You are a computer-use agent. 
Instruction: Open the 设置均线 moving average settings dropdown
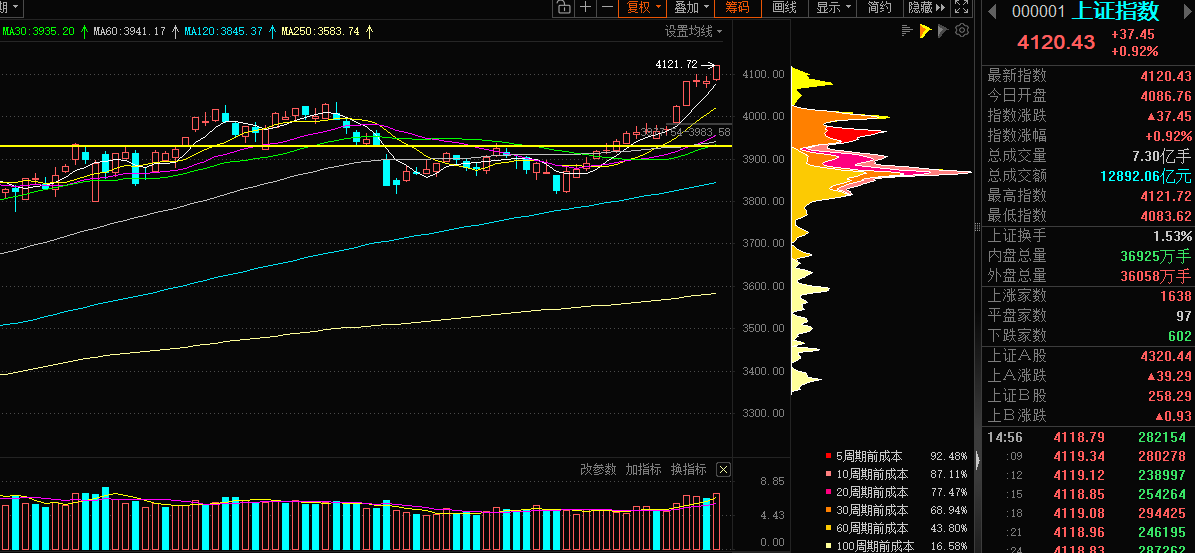[694, 31]
